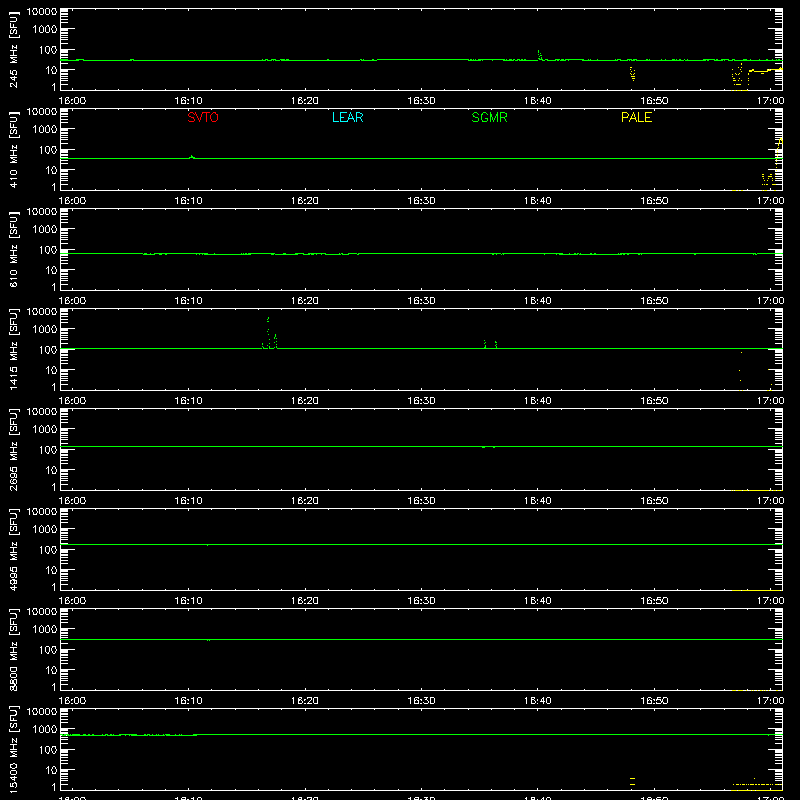Click the yellow dashes near 16:48 on 15400 MHz

(x=633, y=781)
